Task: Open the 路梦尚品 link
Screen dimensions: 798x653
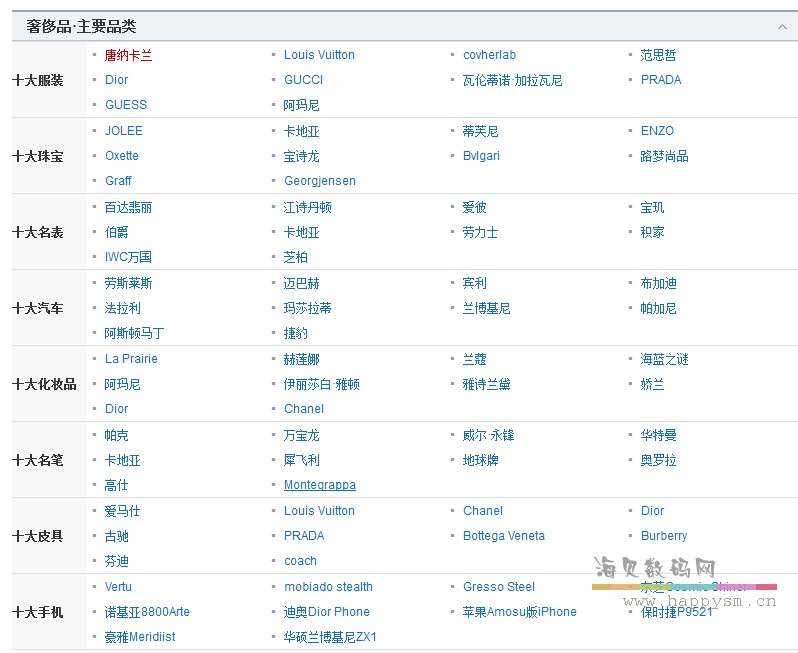Action: click(664, 156)
